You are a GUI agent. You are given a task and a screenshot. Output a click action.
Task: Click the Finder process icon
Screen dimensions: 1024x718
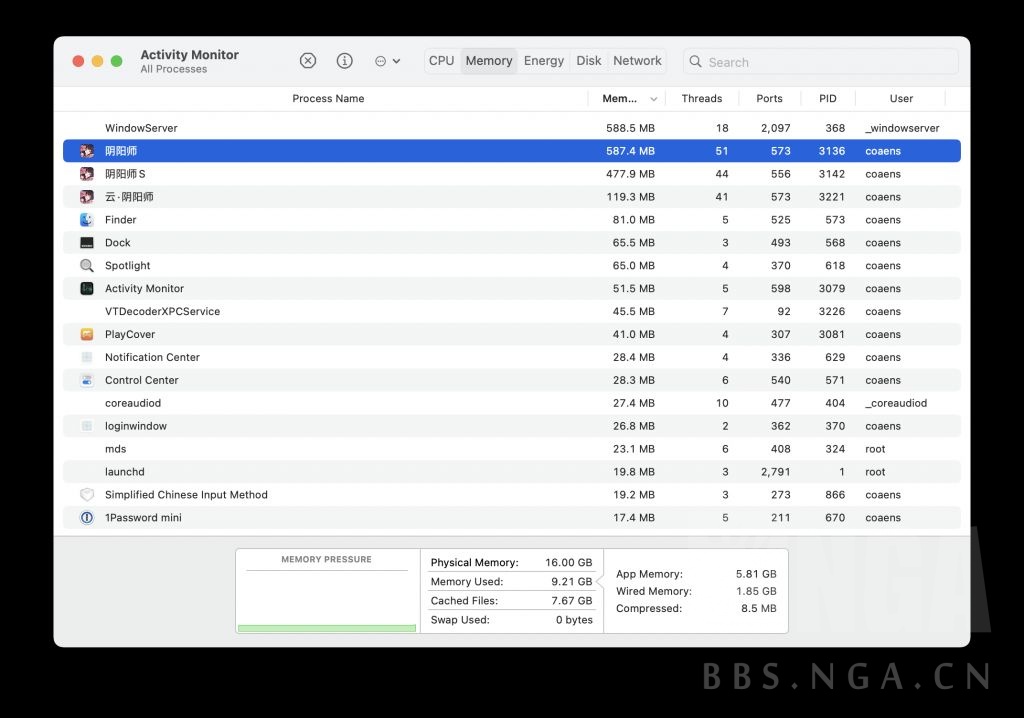[87, 220]
